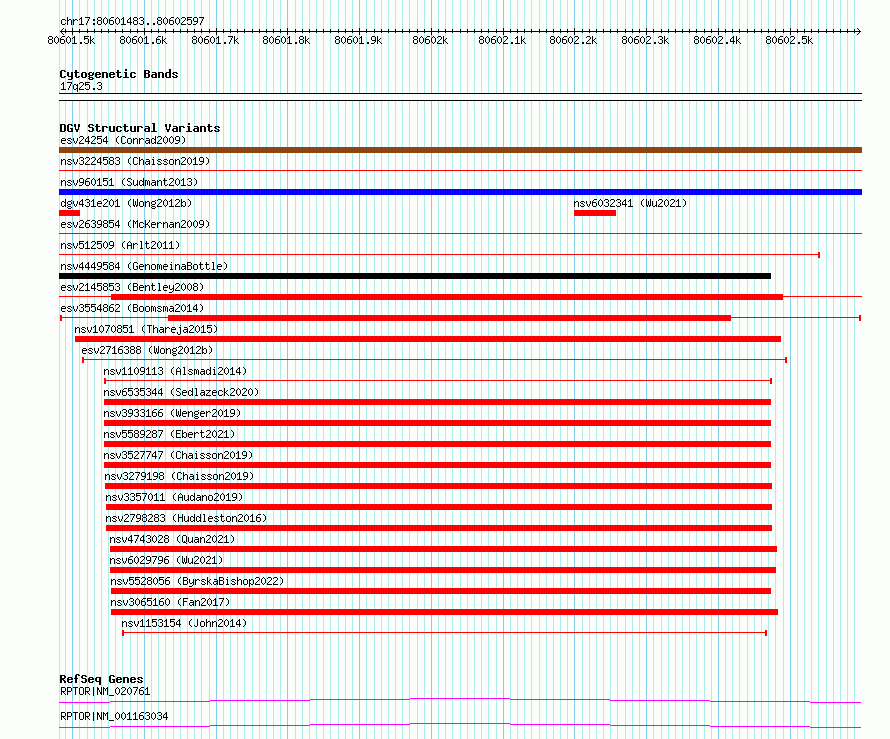Click variant label esv2145853 (Bentley2008)
The height and width of the screenshot is (739, 890).
pyautogui.click(x=132, y=287)
